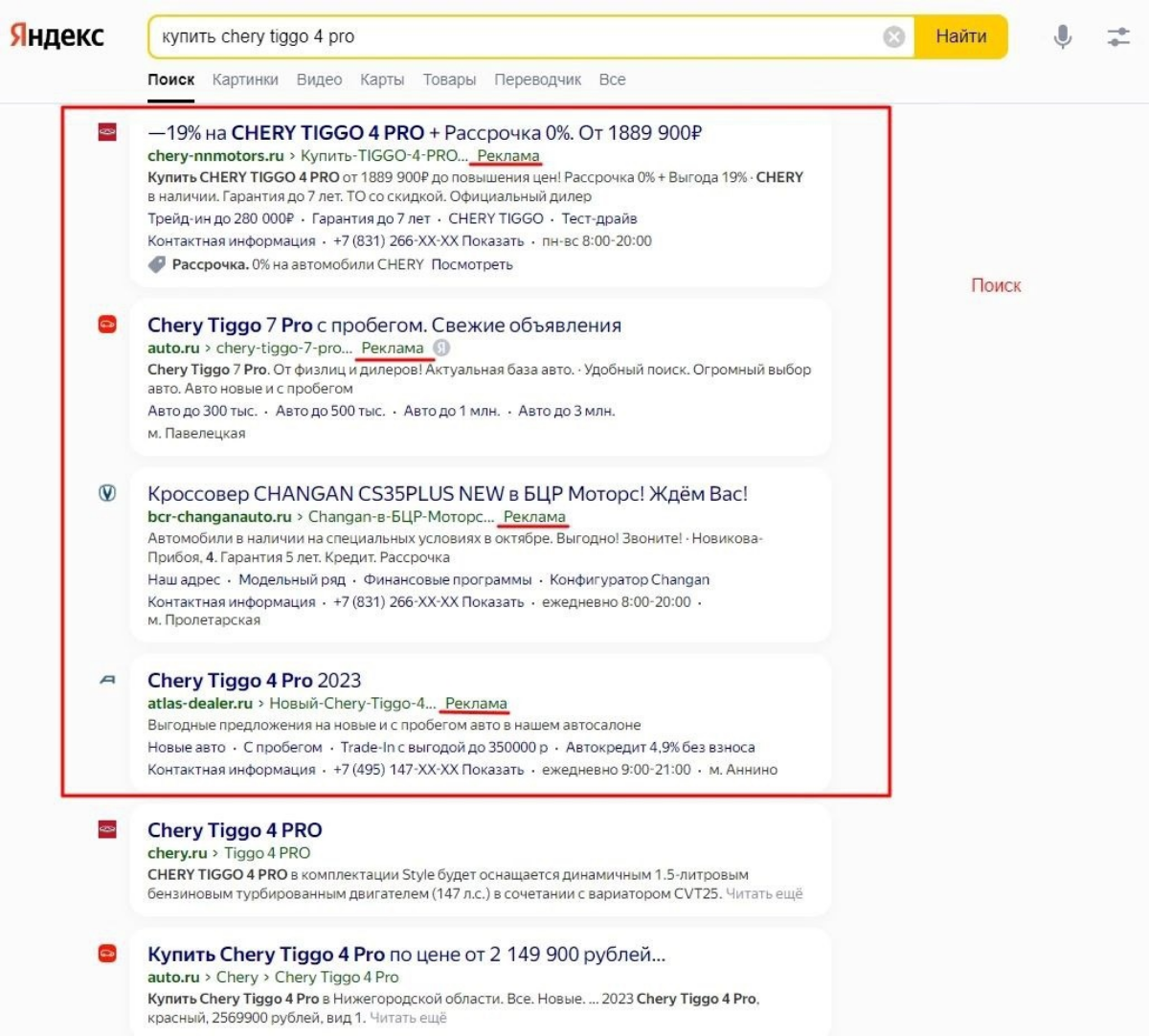Open search settings sliders icon
The image size is (1149, 1036).
point(1118,36)
